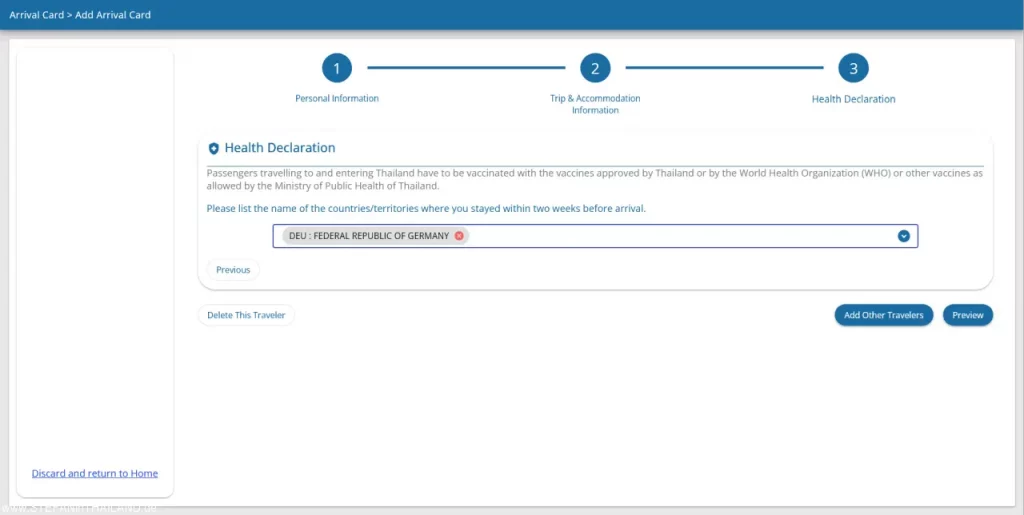Image resolution: width=1024 pixels, height=515 pixels.
Task: Expand the country list dropdown arrow
Action: click(x=903, y=236)
